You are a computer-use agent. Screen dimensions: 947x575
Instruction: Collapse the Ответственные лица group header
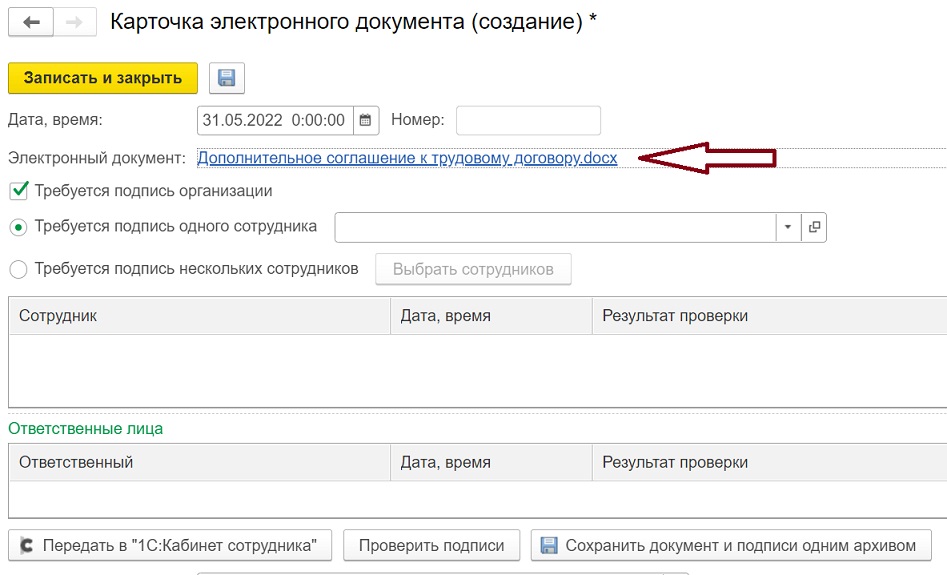tap(85, 428)
